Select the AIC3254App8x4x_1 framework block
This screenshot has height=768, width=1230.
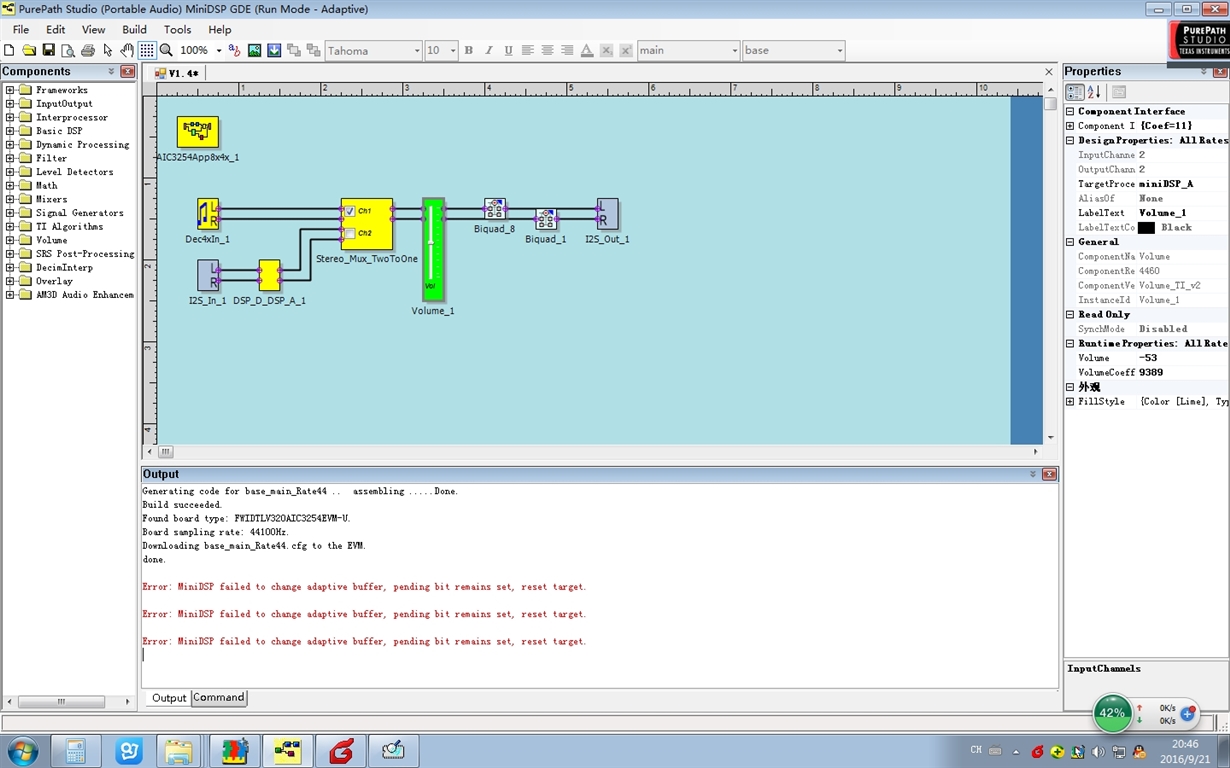(197, 130)
